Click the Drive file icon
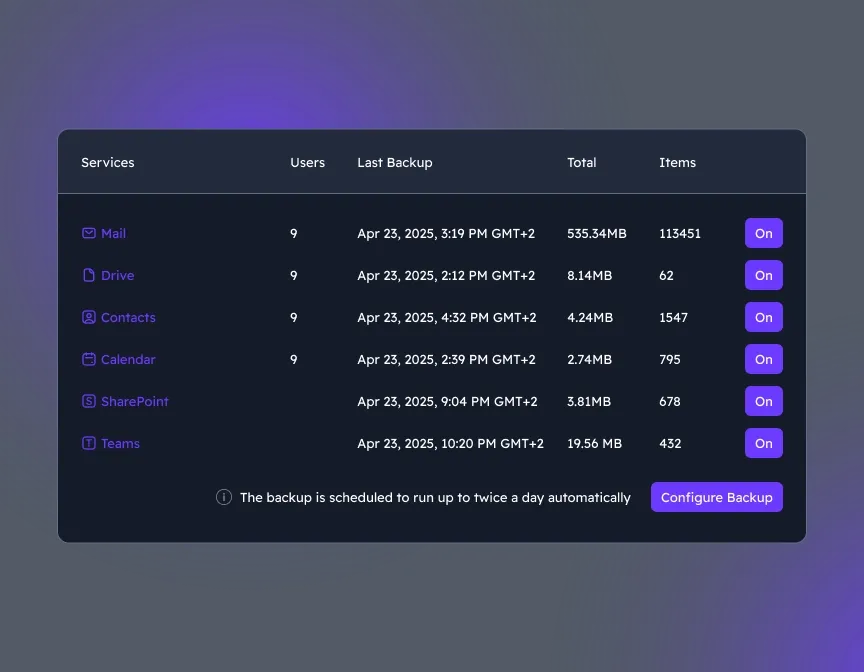Screen dimensions: 864x672 89,275
